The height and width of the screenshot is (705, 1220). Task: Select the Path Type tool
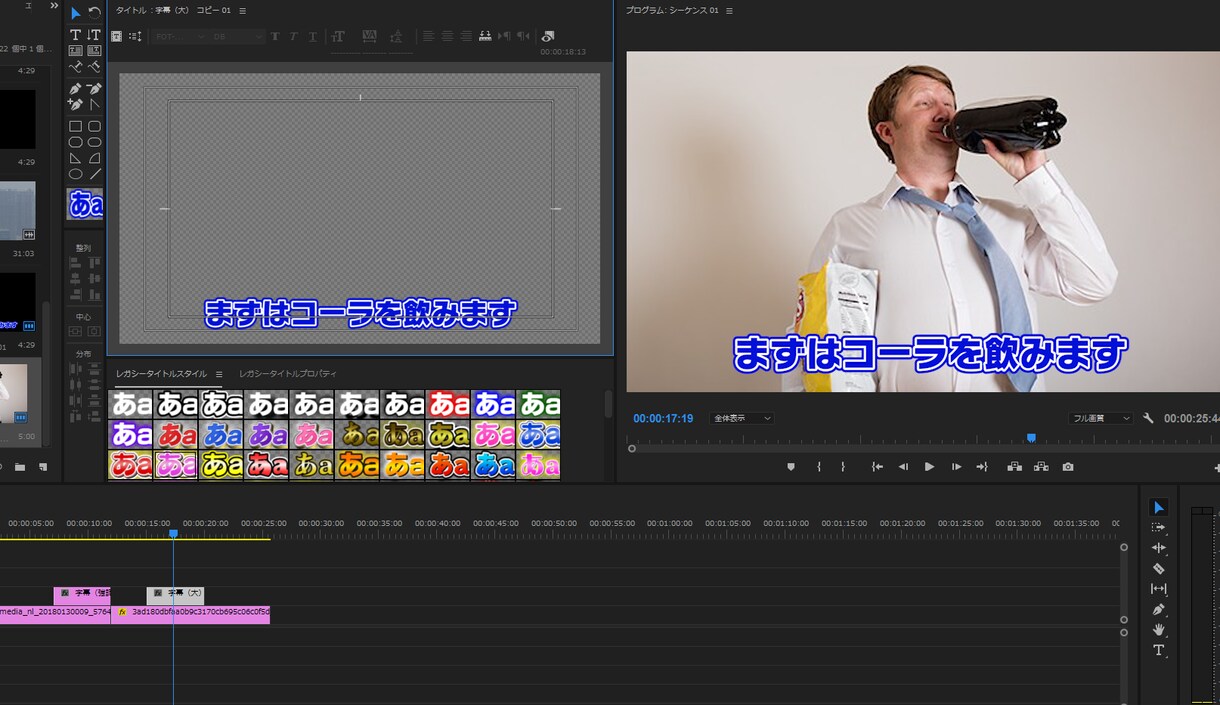coord(75,67)
